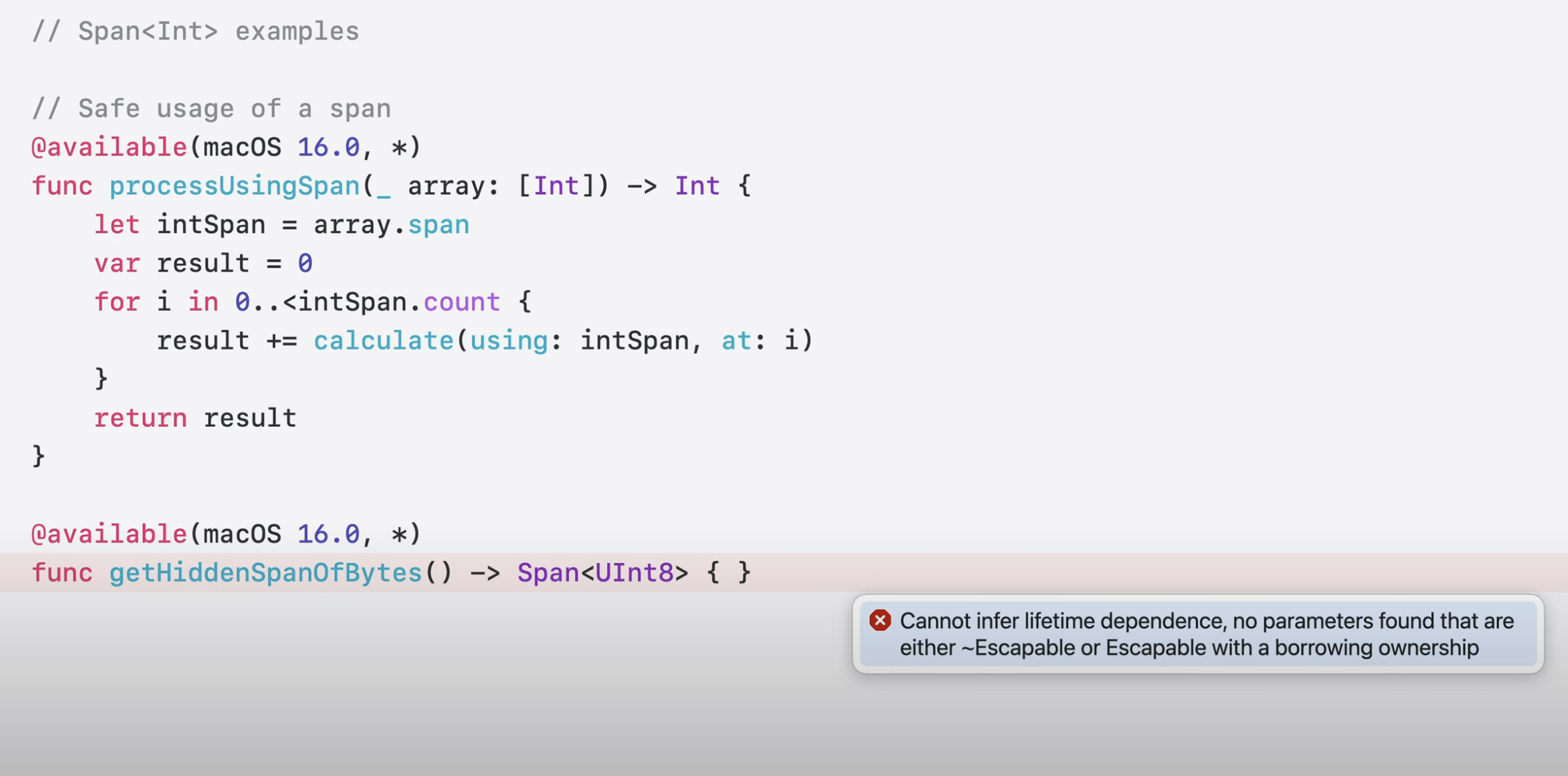Click the let intSpan variable name
The height and width of the screenshot is (776, 1568).
click(210, 225)
